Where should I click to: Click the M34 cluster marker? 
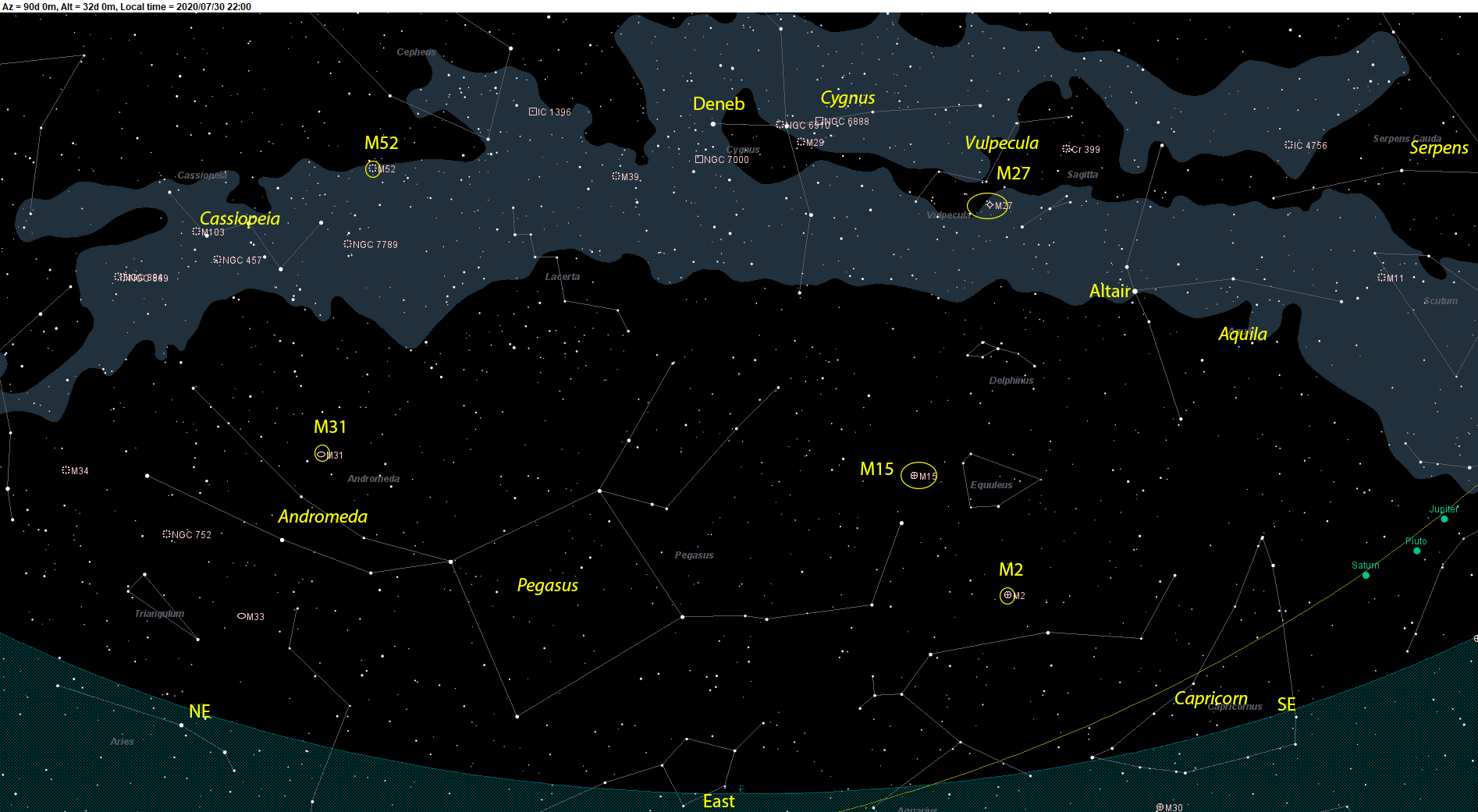(x=66, y=470)
